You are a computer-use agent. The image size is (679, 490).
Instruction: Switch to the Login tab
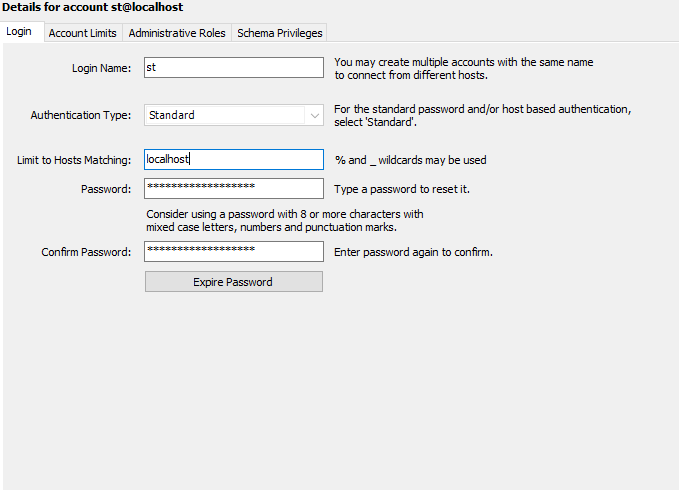click(19, 33)
